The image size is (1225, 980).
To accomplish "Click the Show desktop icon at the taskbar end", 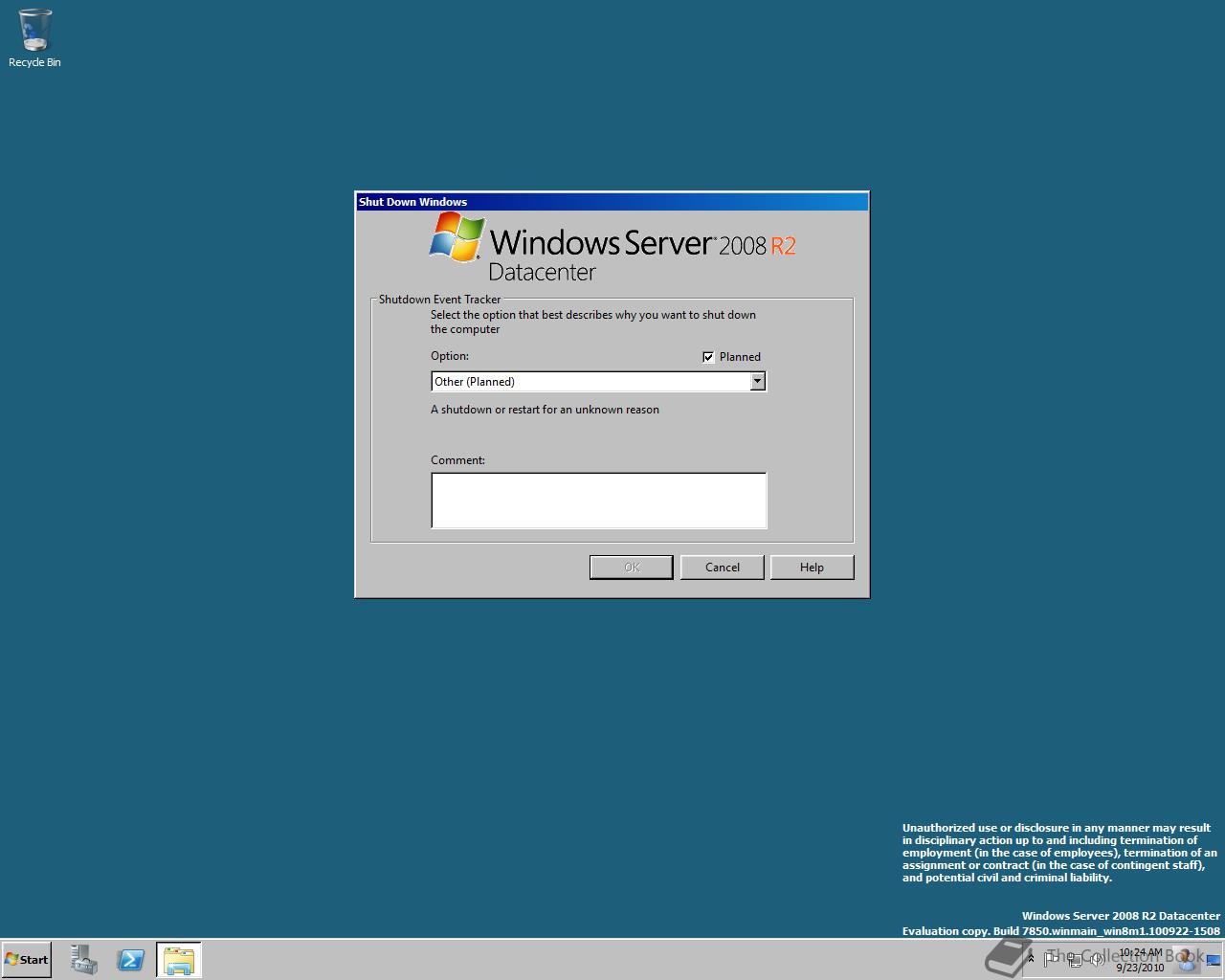I will tap(1214, 960).
